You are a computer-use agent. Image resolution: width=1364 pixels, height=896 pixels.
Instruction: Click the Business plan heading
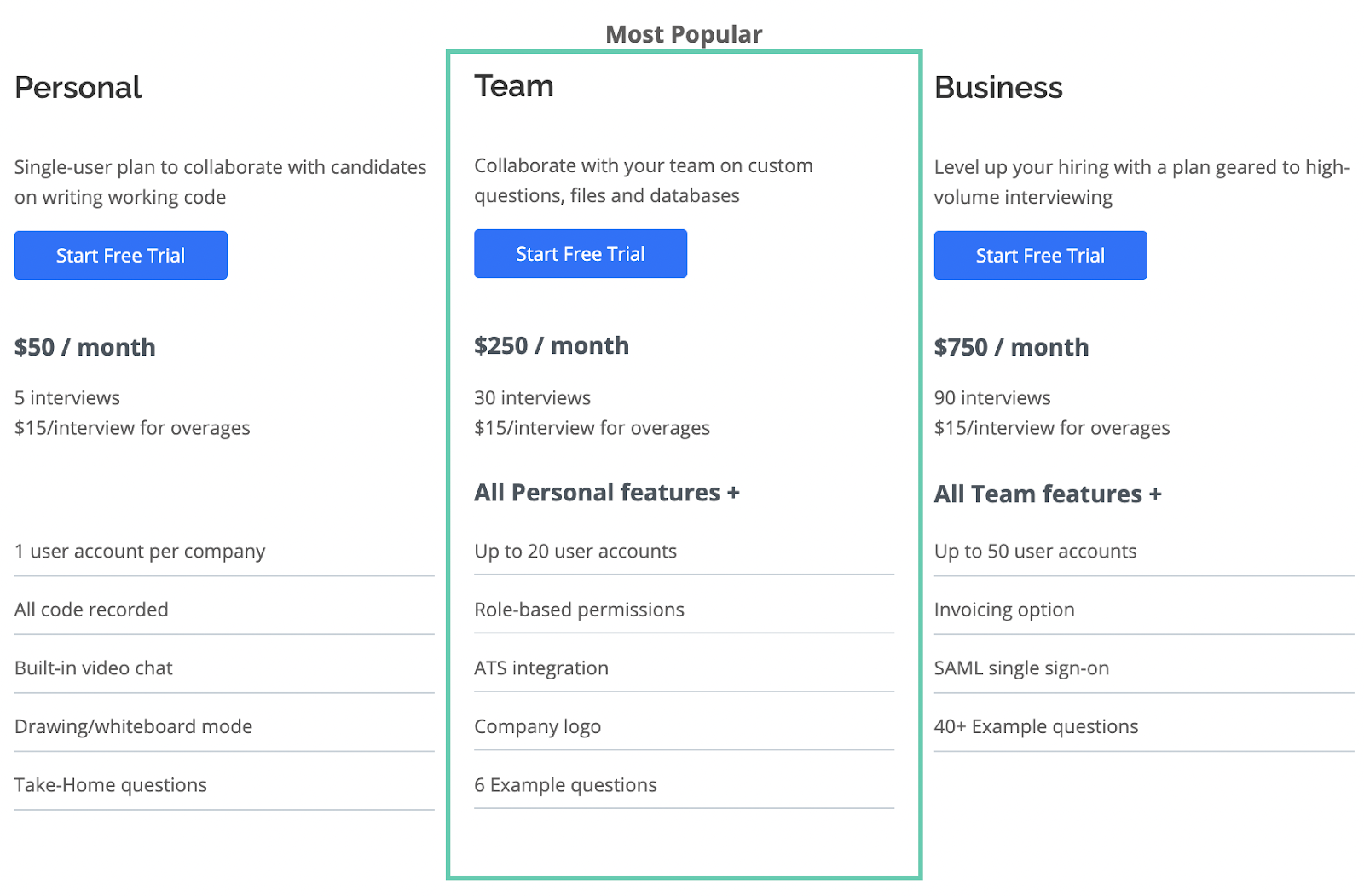click(x=998, y=88)
